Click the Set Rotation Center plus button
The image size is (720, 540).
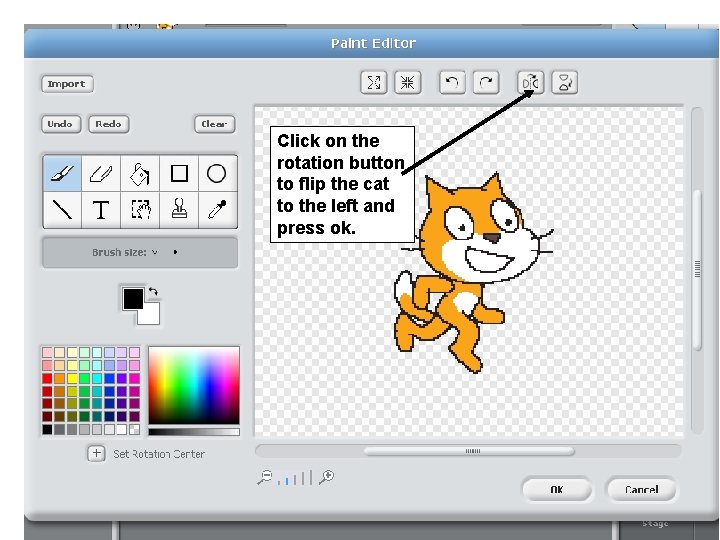96,453
